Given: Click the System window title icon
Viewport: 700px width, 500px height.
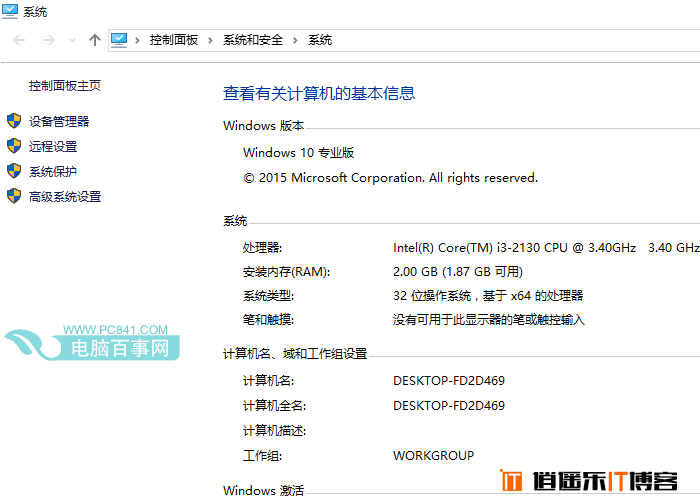Looking at the screenshot, I should tap(10, 11).
